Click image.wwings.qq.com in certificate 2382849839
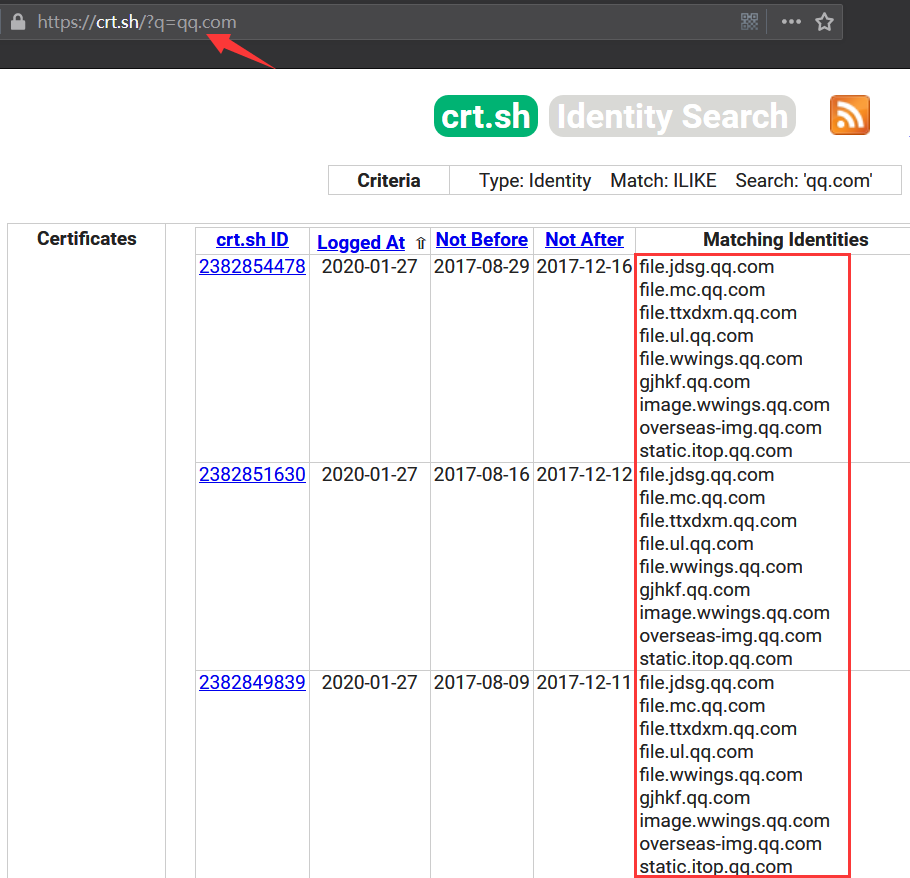Screen dimensions: 910x878 point(735,821)
